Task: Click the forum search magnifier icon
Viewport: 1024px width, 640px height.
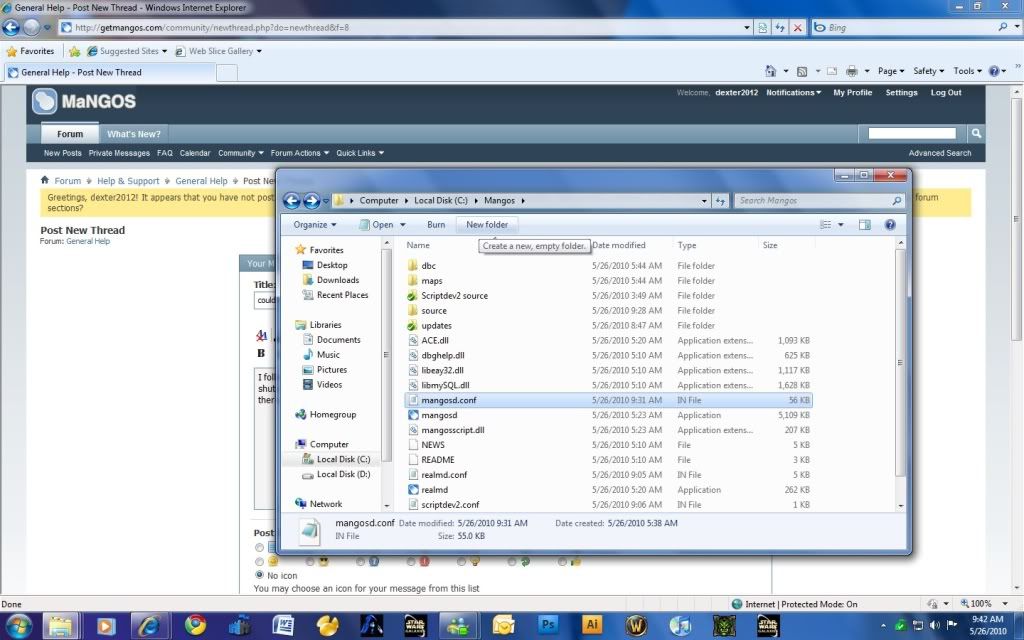Action: click(976, 133)
